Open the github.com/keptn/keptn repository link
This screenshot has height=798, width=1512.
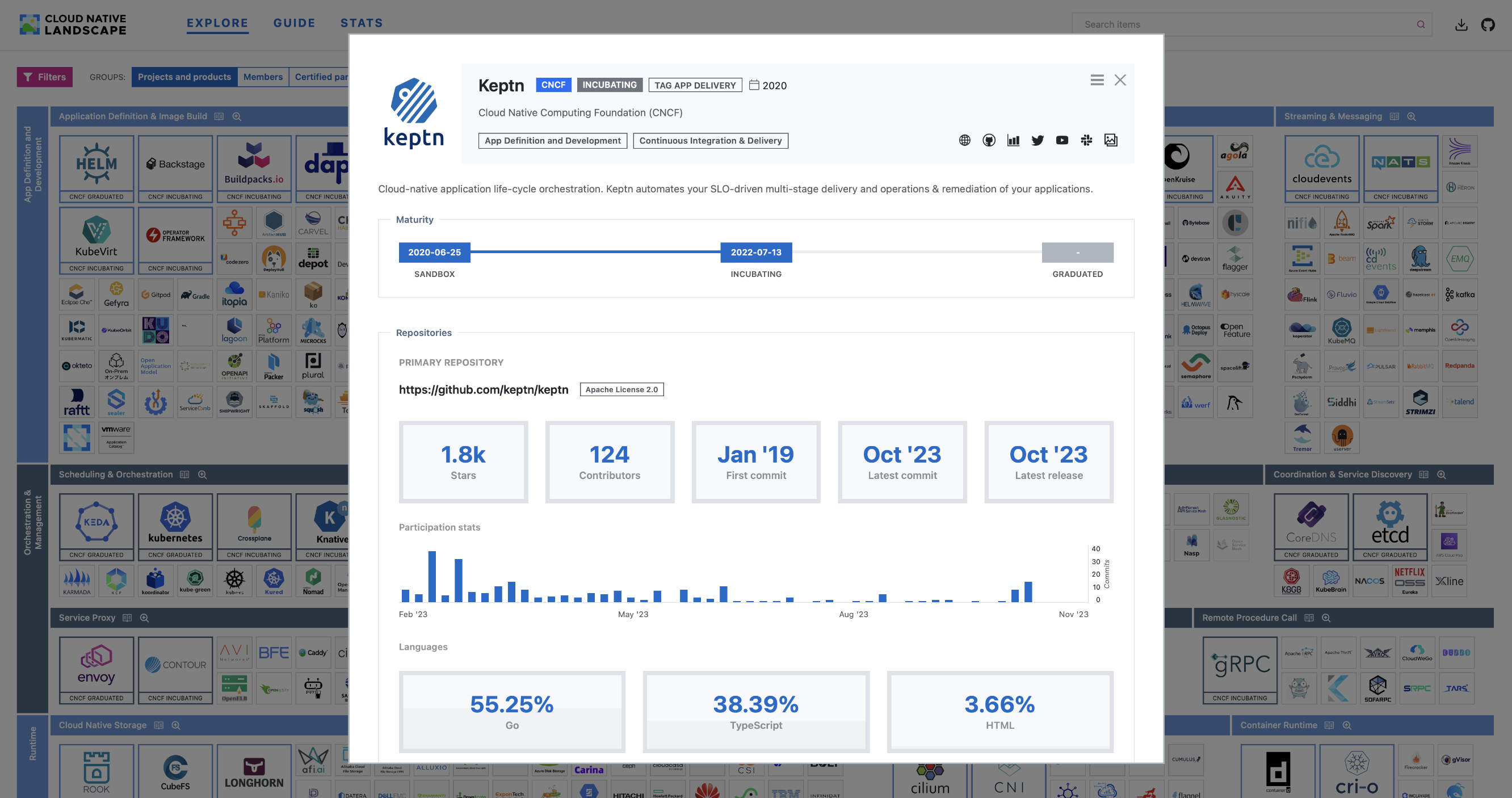483,389
